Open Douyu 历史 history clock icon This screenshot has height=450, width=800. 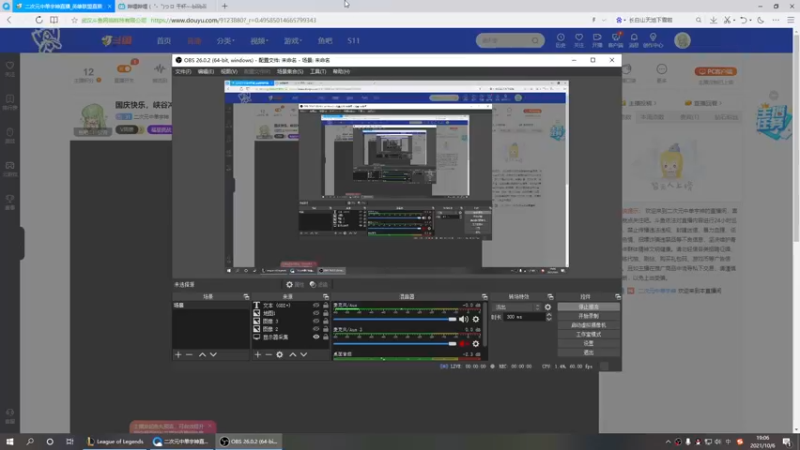point(561,40)
